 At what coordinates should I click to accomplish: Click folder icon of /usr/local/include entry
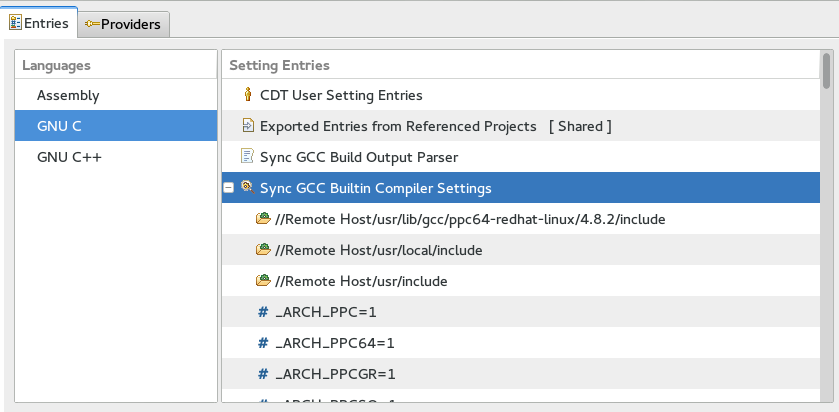click(x=263, y=249)
